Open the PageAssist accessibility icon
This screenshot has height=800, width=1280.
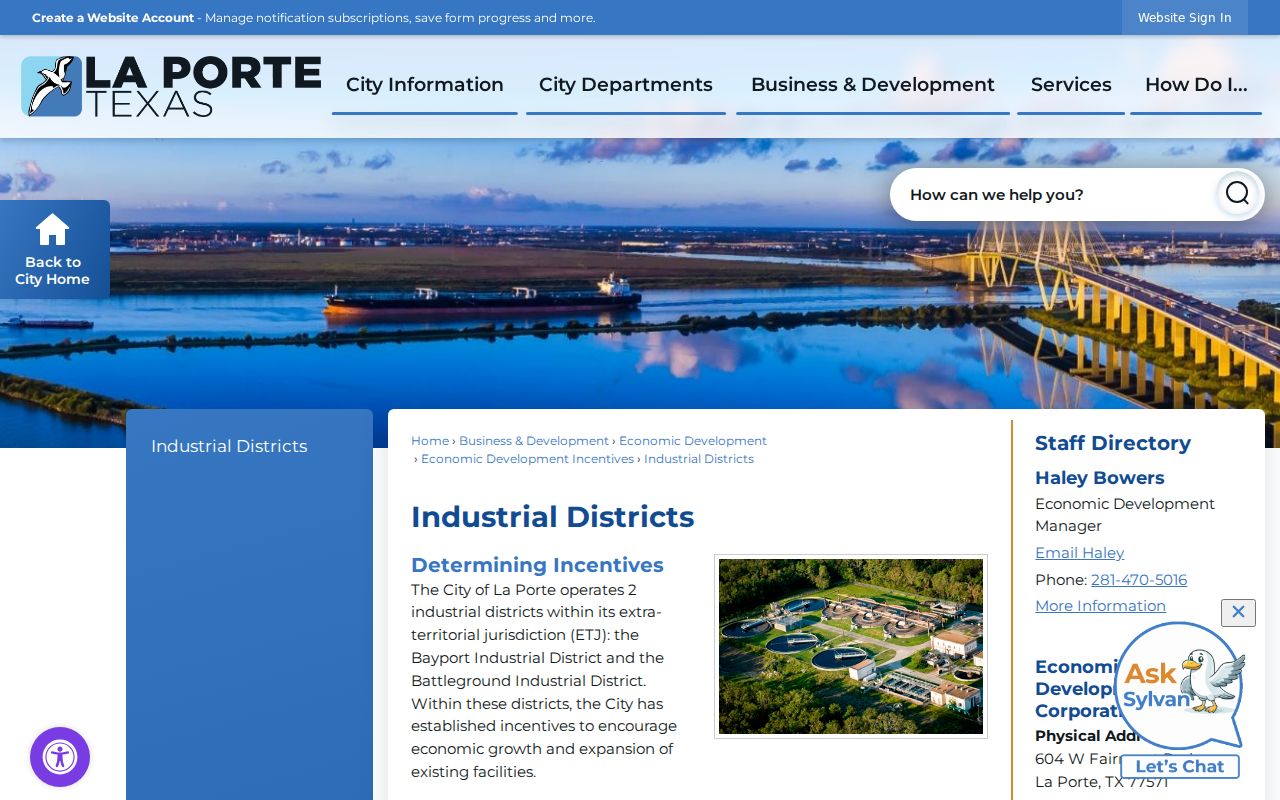pyautogui.click(x=60, y=757)
